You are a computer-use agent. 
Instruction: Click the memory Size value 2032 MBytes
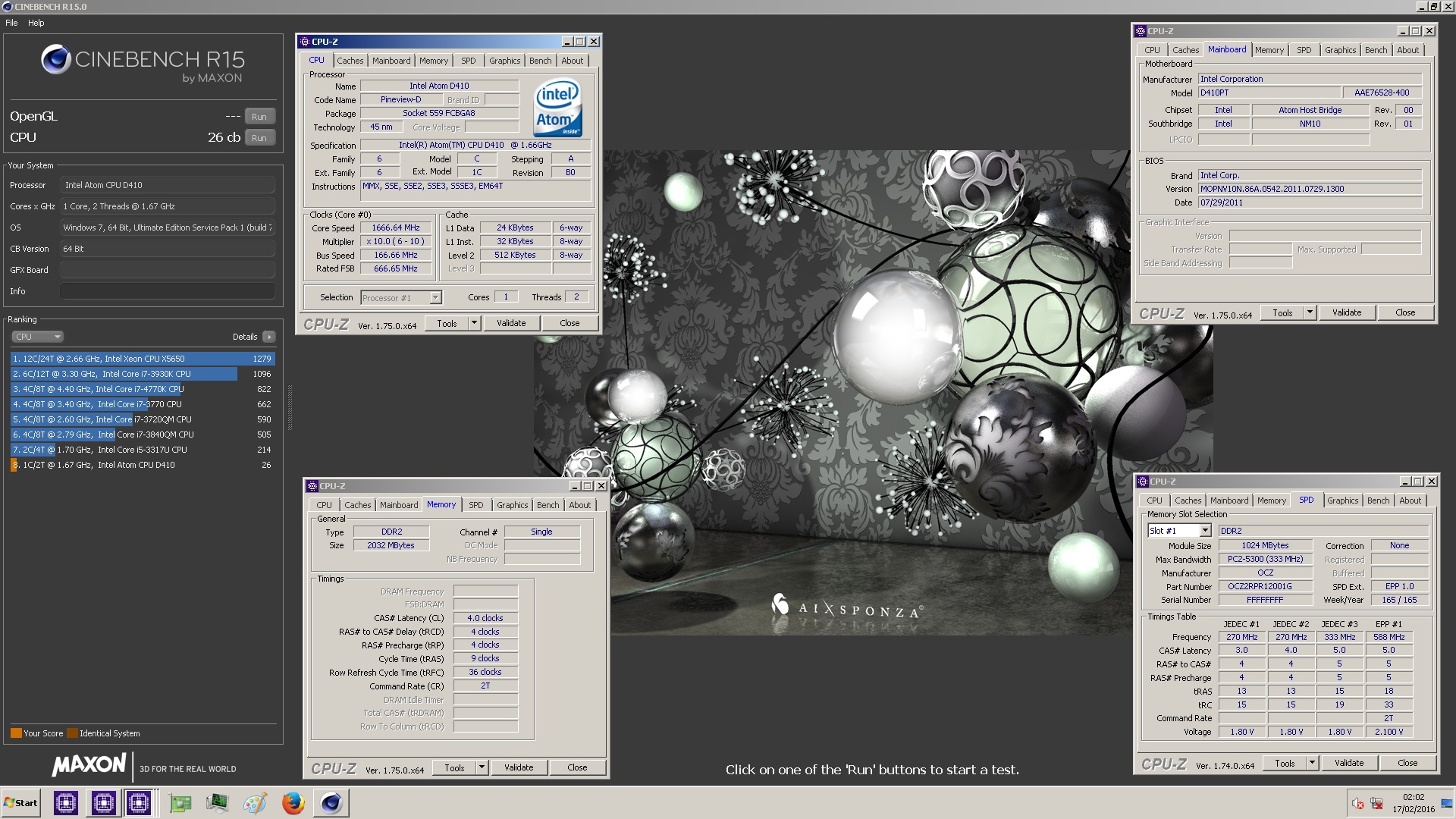click(x=391, y=546)
